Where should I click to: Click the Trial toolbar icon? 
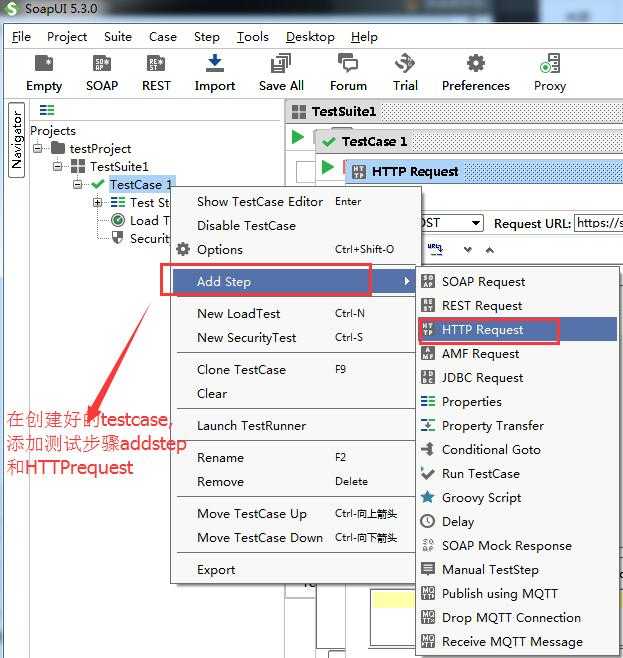click(405, 63)
